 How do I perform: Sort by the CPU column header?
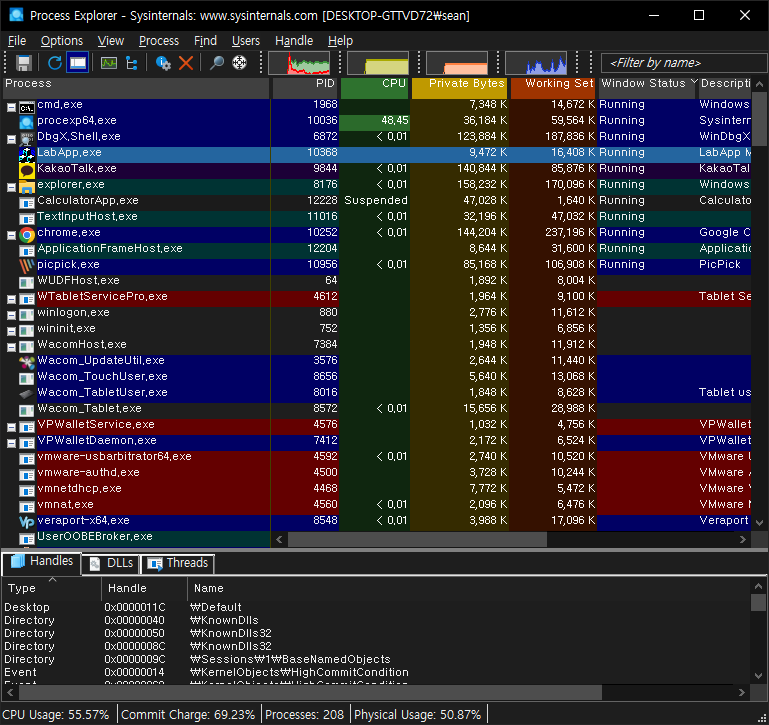[375, 88]
